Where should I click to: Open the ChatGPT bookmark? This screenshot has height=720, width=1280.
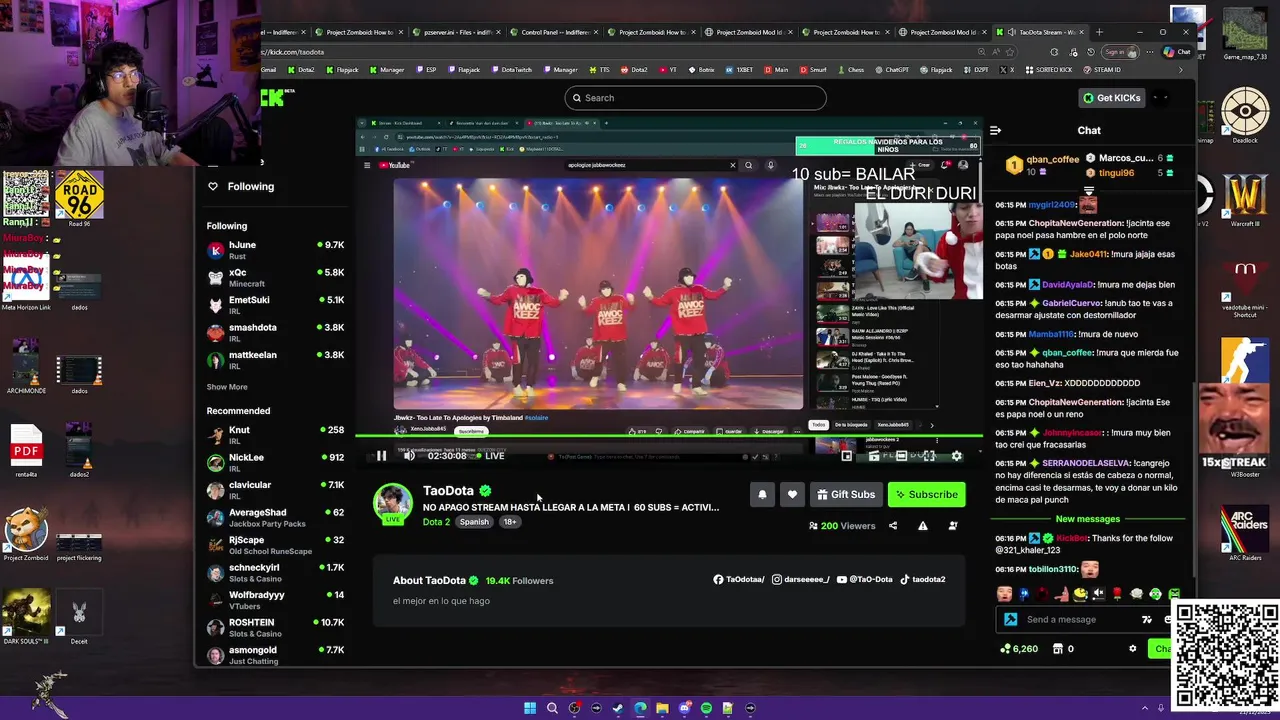[891, 70]
